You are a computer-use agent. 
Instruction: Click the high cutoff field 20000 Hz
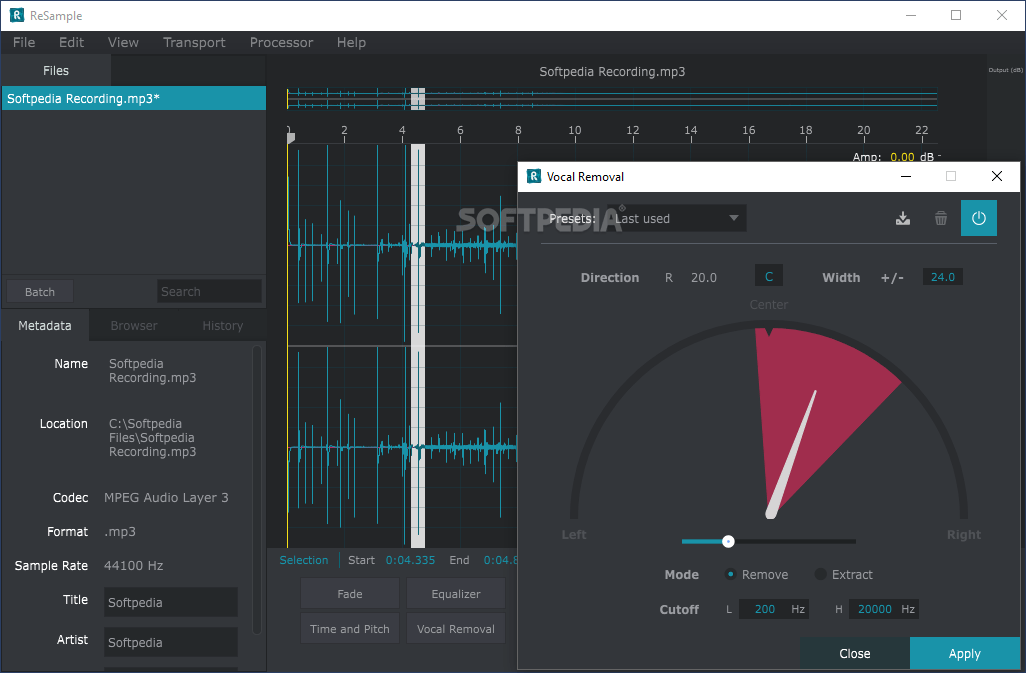pos(883,609)
